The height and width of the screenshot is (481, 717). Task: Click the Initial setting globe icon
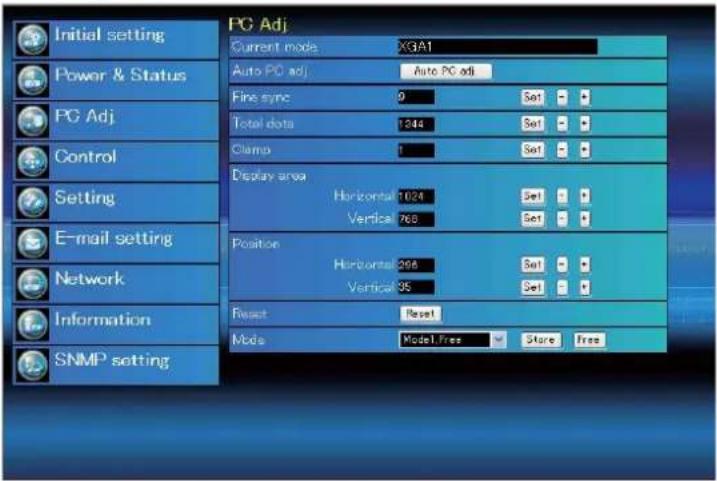(x=32, y=40)
